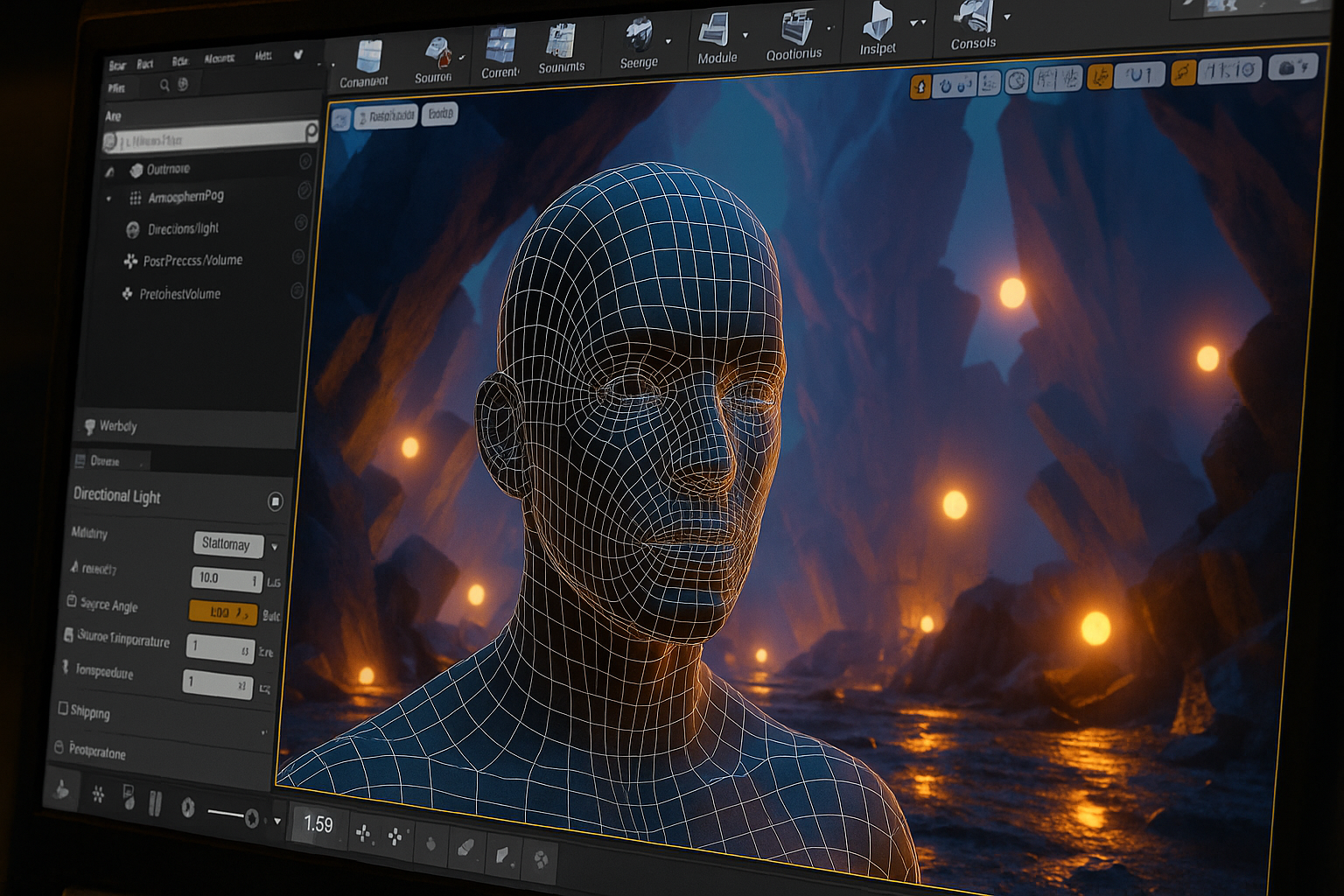Image resolution: width=1344 pixels, height=896 pixels.
Task: Click the orange Source Angle value button
Action: pyautogui.click(x=223, y=613)
